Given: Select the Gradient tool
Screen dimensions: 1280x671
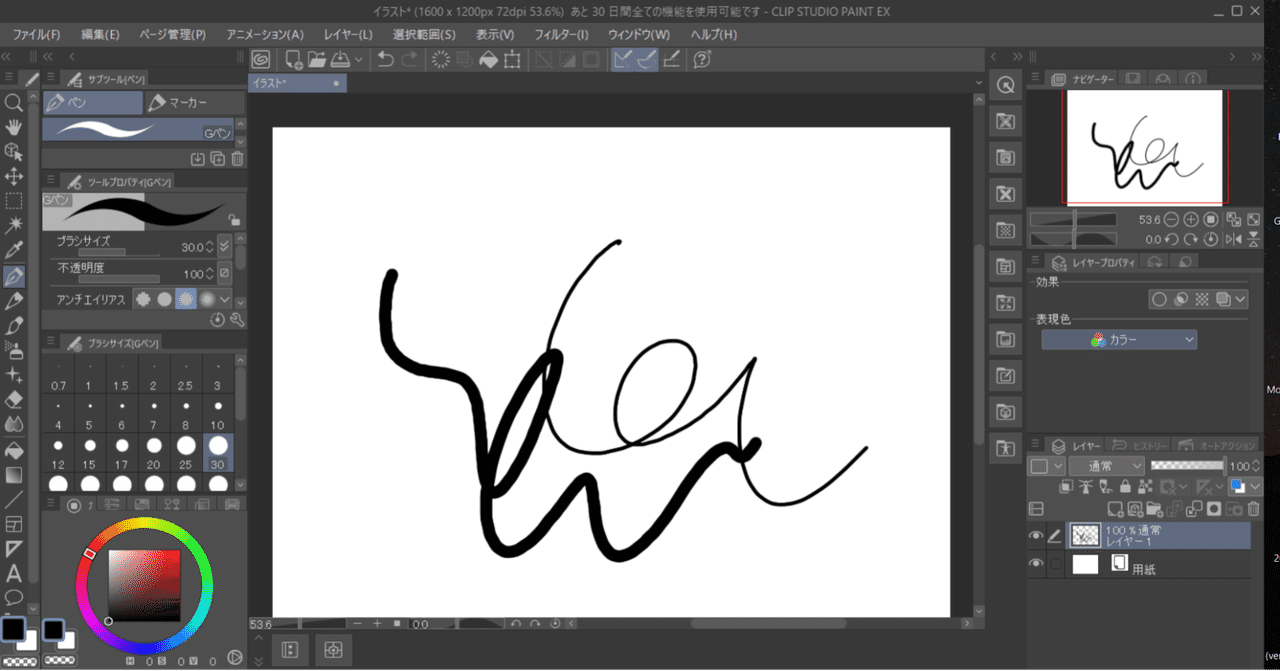Looking at the screenshot, I should [x=14, y=475].
